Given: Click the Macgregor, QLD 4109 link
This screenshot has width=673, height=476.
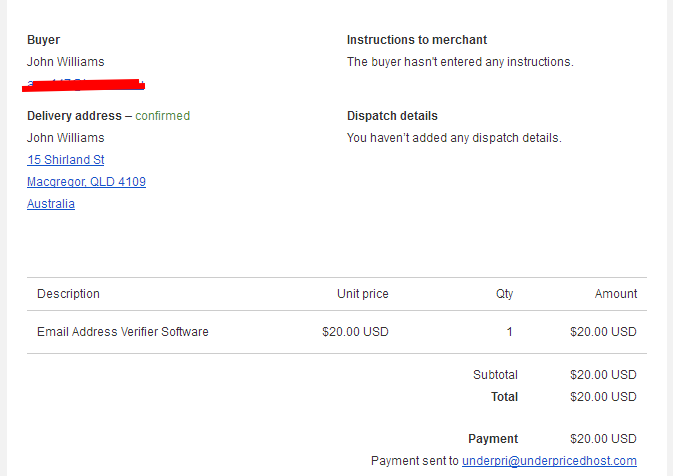Looking at the screenshot, I should pyautogui.click(x=86, y=182).
